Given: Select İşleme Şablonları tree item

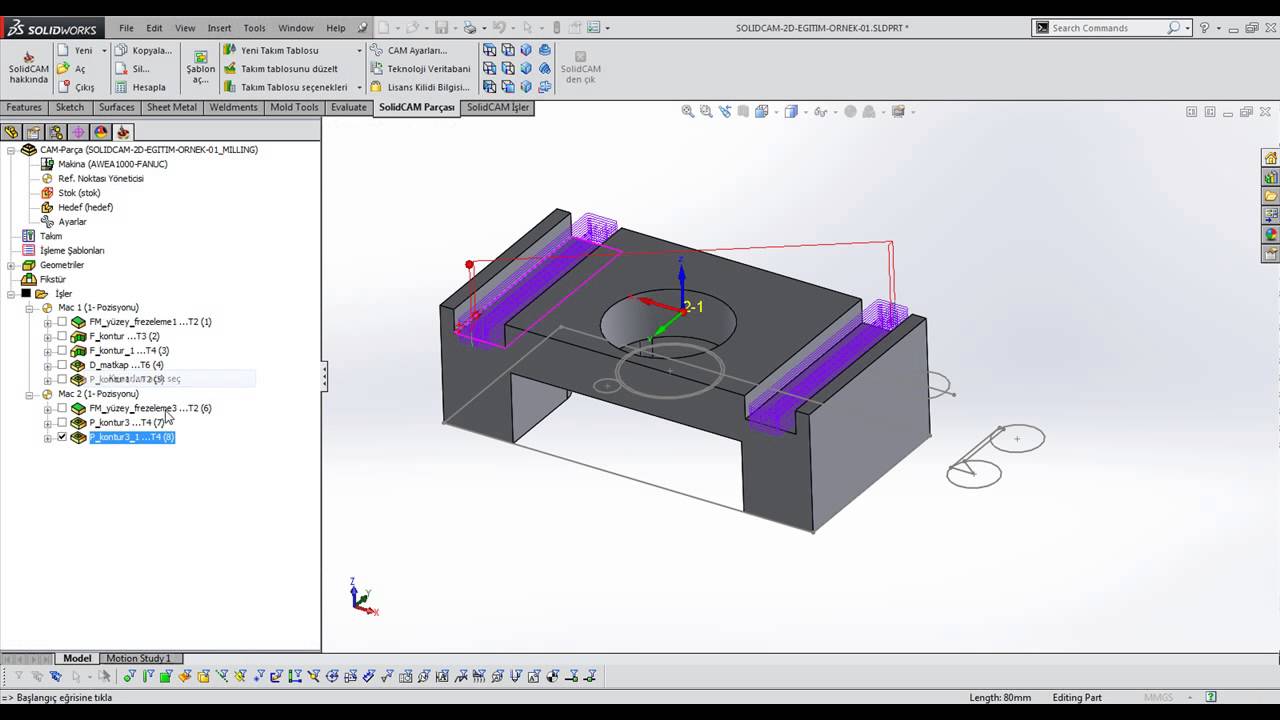Looking at the screenshot, I should (x=63, y=250).
